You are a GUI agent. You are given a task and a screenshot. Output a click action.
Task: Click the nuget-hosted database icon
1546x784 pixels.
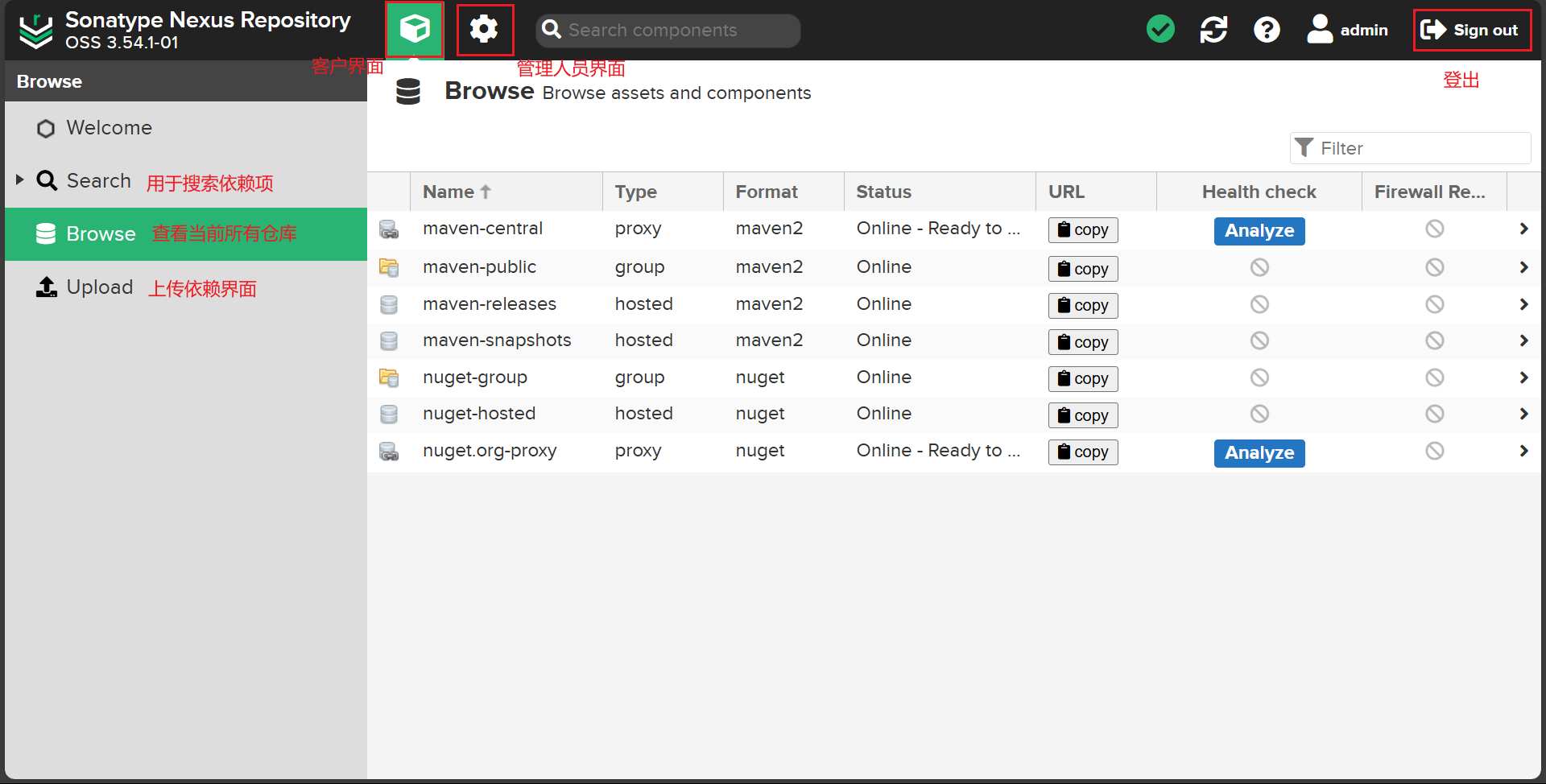(x=389, y=414)
